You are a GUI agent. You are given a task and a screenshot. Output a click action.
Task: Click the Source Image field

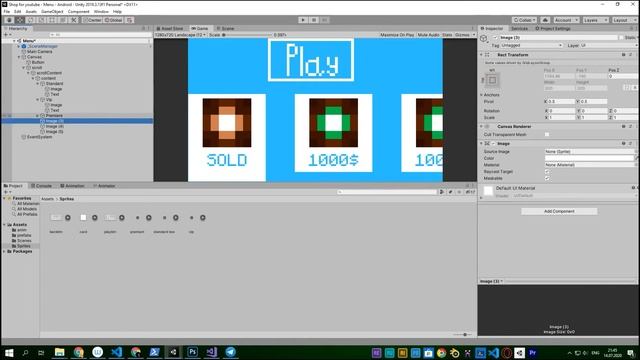589,151
